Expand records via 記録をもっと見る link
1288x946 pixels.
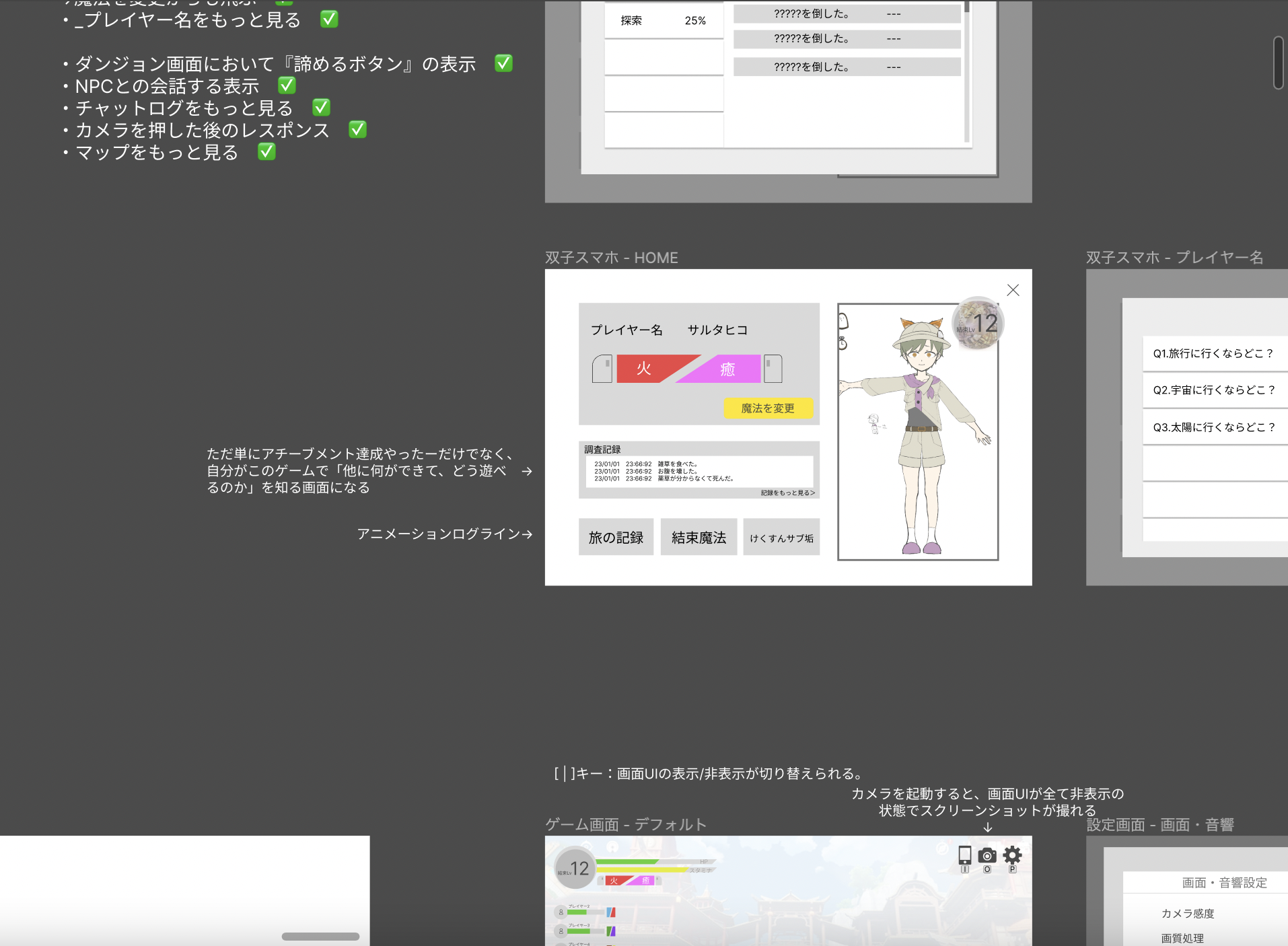(x=787, y=493)
